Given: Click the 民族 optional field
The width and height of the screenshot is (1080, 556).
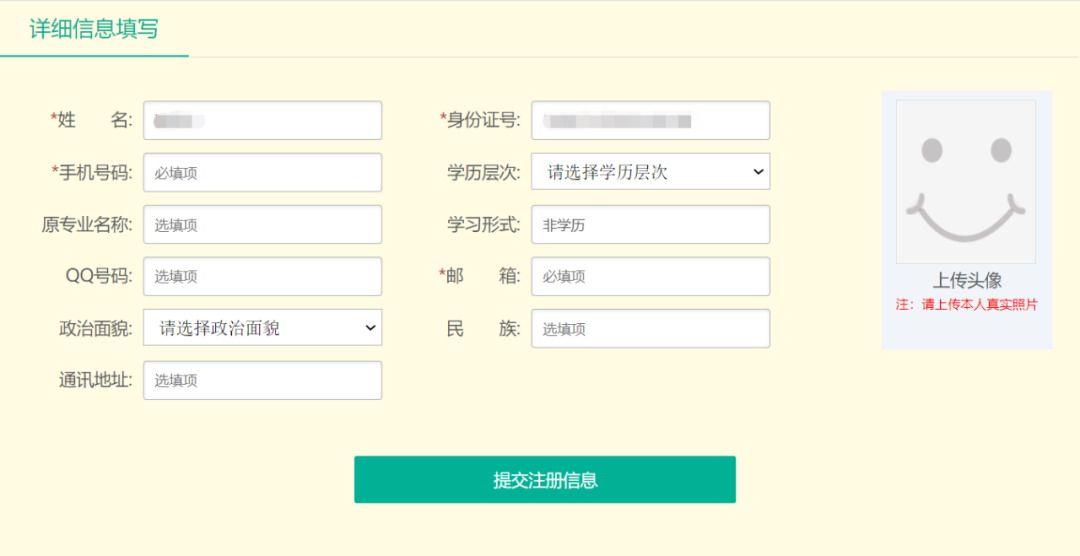Looking at the screenshot, I should coord(650,328).
